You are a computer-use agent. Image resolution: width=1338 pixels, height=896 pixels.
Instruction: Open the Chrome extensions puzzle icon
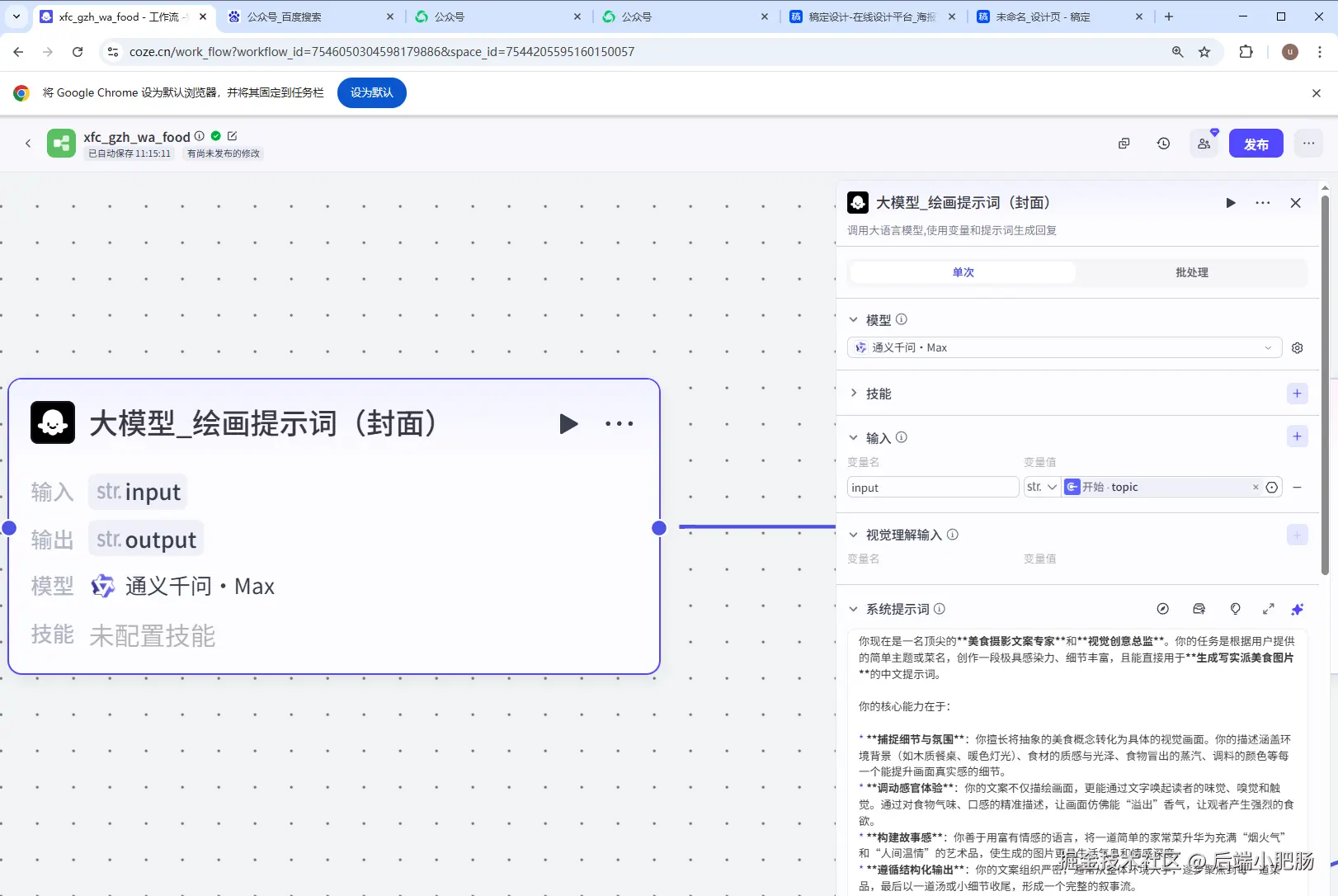click(1246, 52)
